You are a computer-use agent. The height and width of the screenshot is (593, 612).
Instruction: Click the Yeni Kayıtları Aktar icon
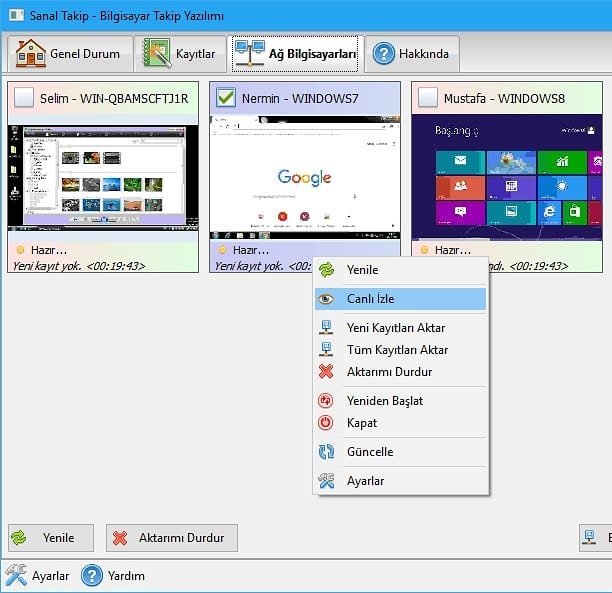coord(326,328)
